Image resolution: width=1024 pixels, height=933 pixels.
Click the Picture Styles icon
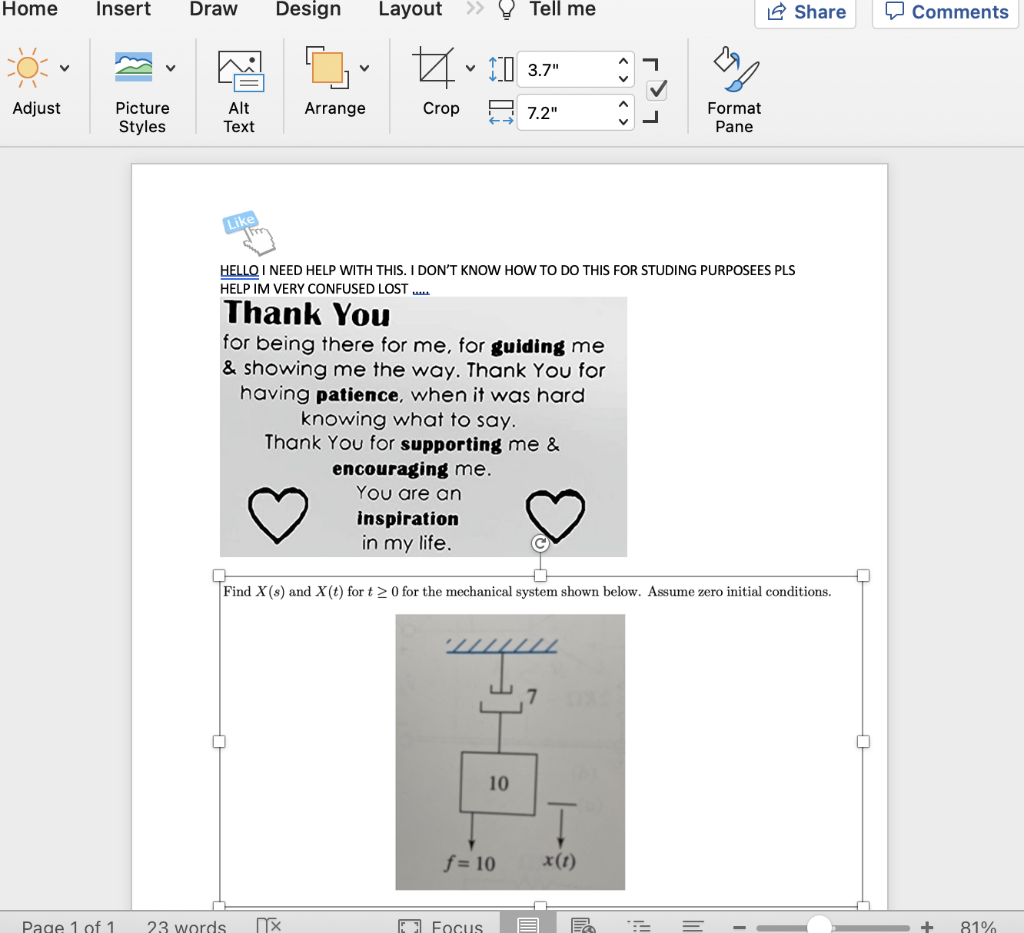135,68
